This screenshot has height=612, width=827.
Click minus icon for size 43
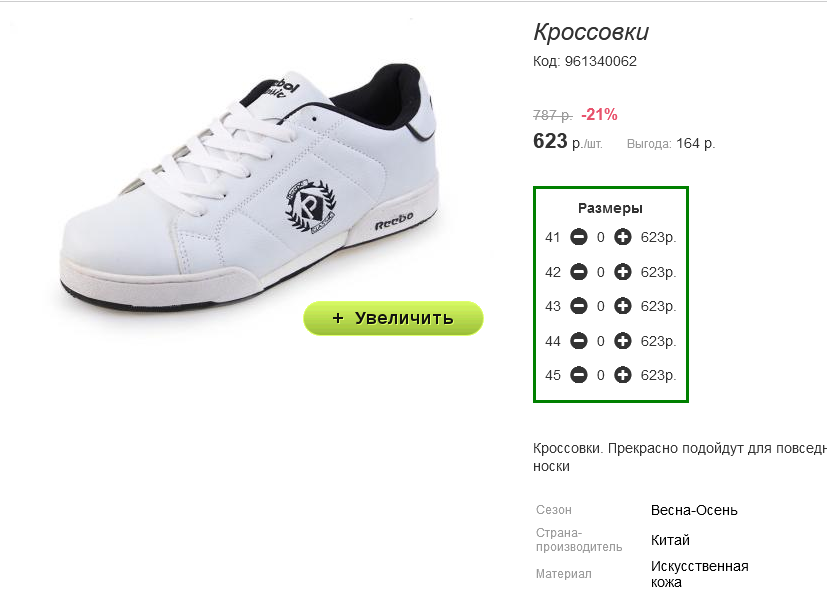(579, 306)
